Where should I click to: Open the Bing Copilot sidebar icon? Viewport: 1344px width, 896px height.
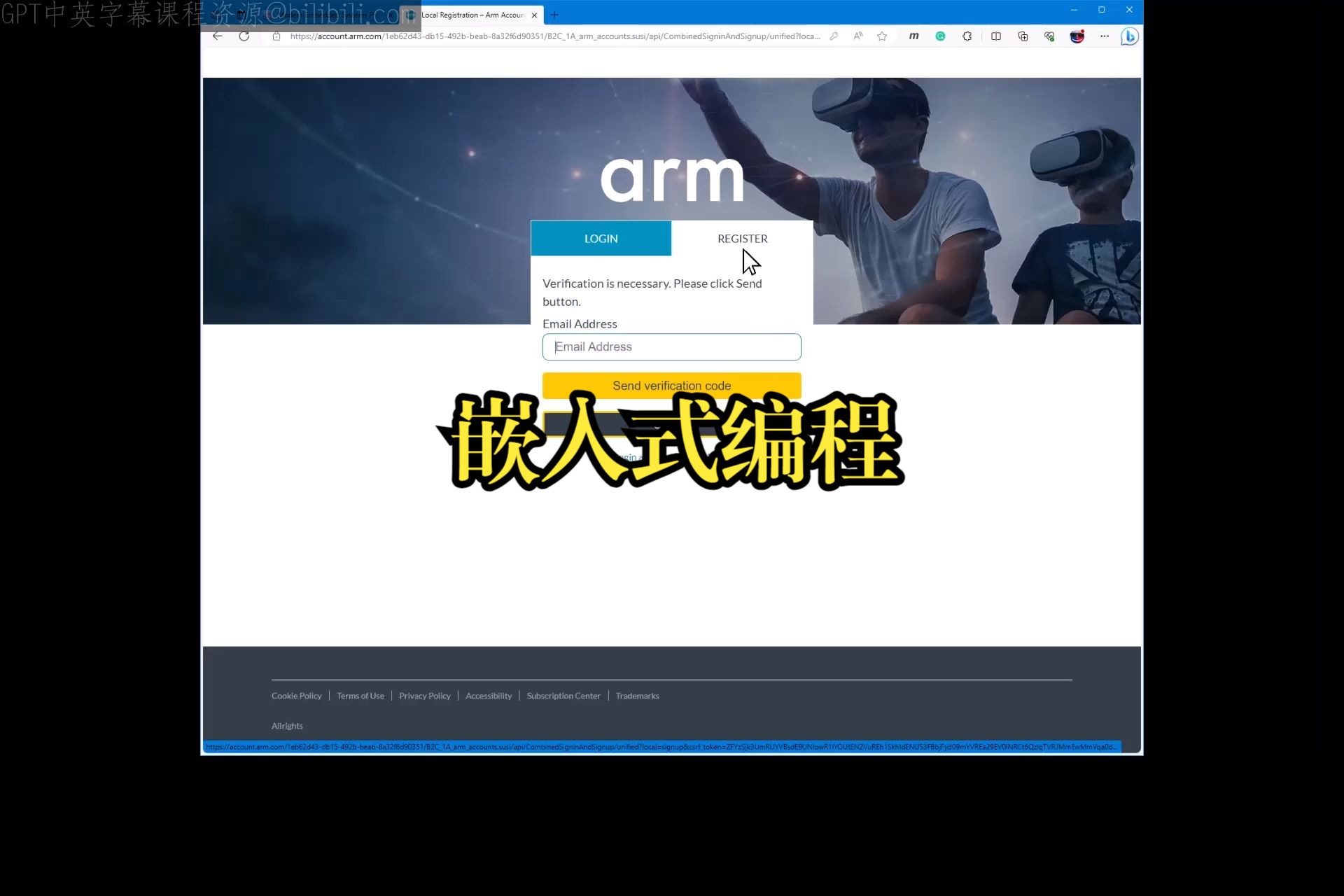coord(1129,36)
